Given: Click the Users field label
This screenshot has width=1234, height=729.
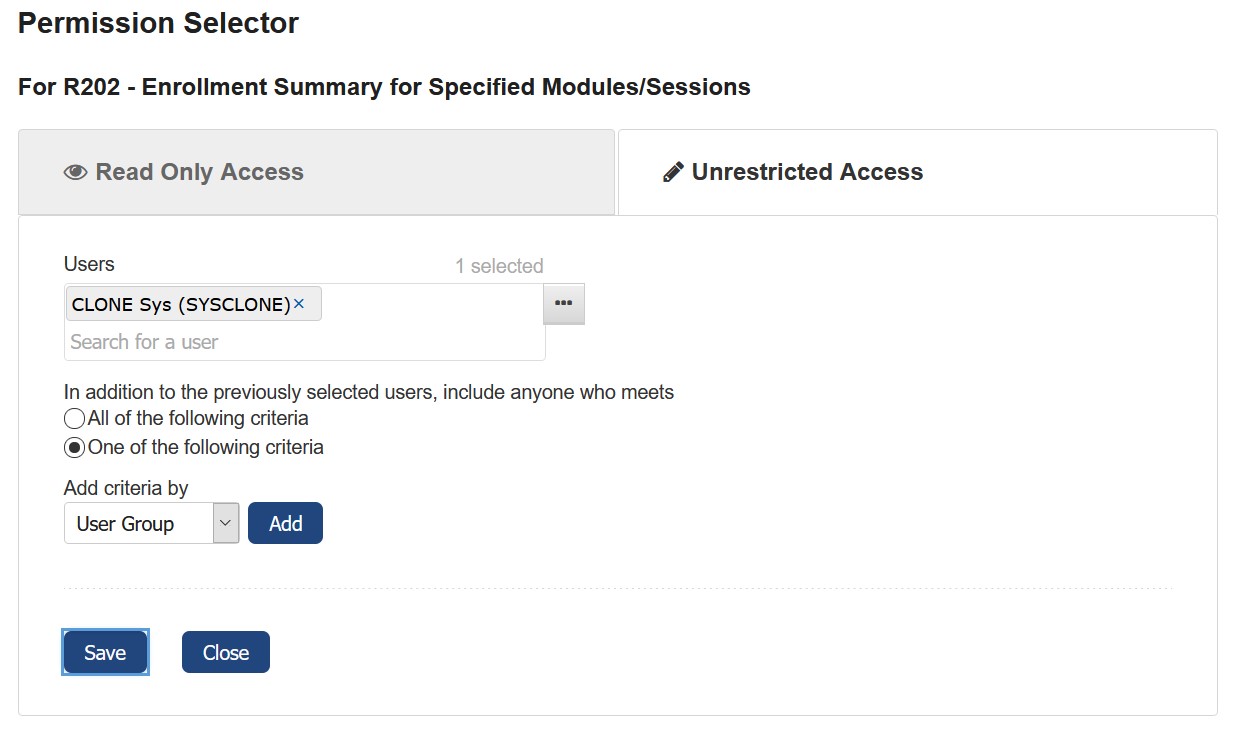Looking at the screenshot, I should click(89, 264).
